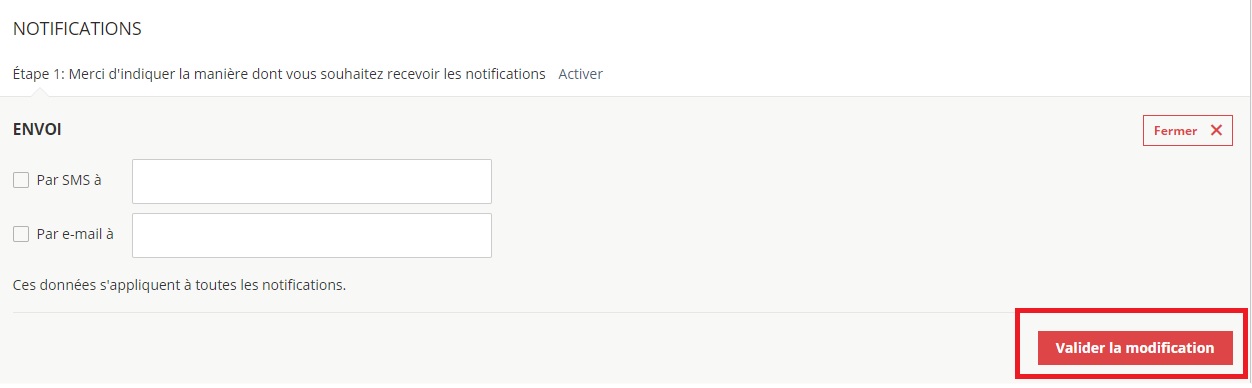
Task: Click the empty grey area right of SMS field
Action: pyautogui.click(x=810, y=181)
